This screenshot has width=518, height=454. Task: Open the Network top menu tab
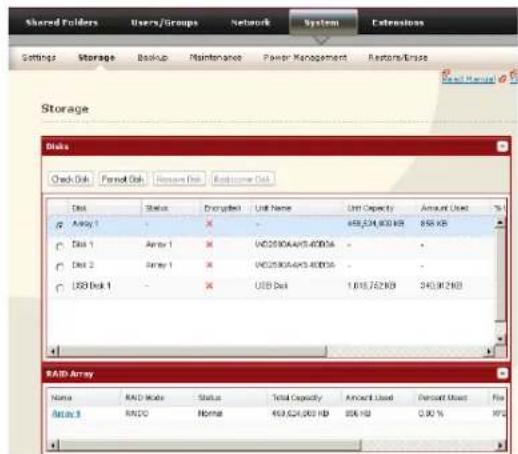point(250,23)
